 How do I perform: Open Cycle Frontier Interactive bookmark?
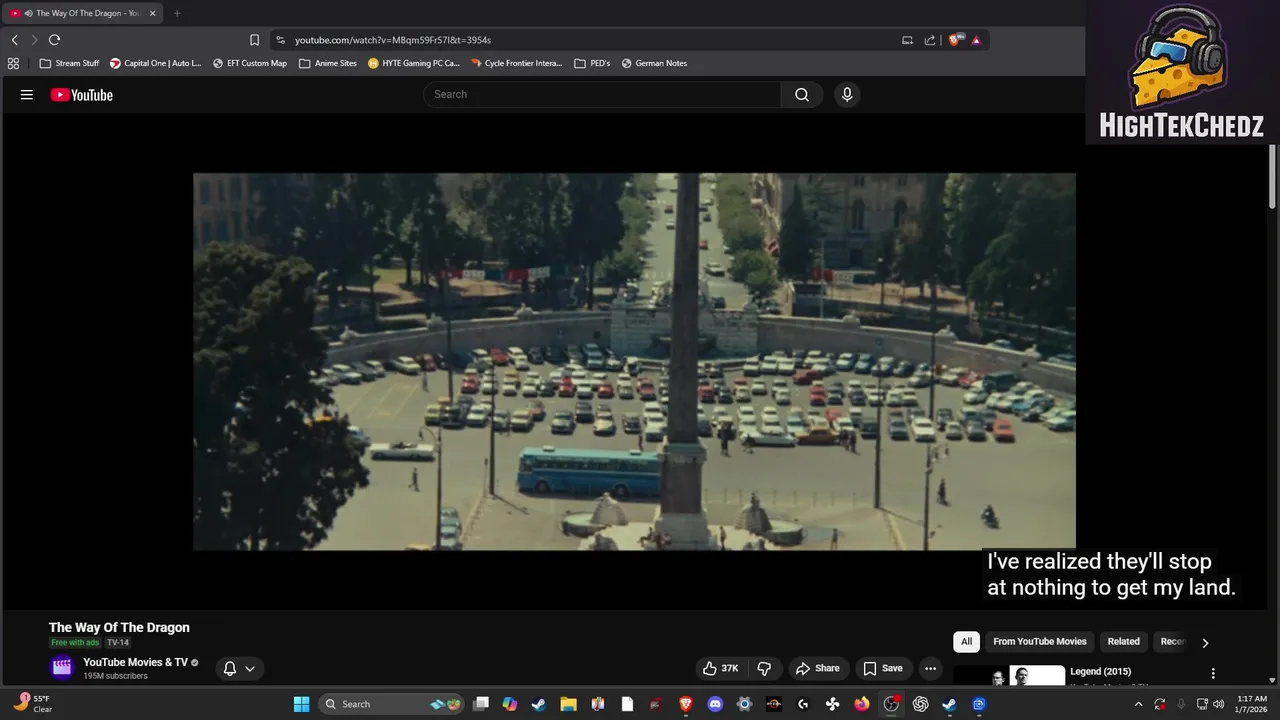517,63
